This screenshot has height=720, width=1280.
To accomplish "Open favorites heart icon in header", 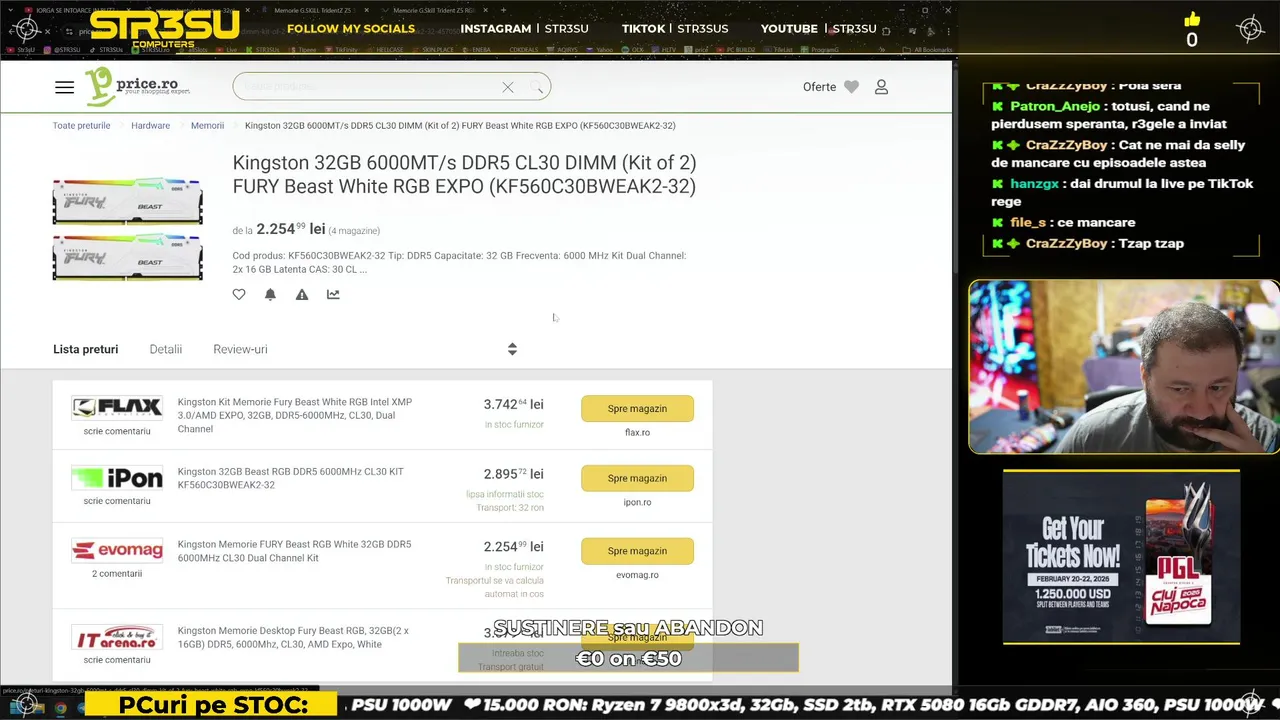I will tap(851, 87).
